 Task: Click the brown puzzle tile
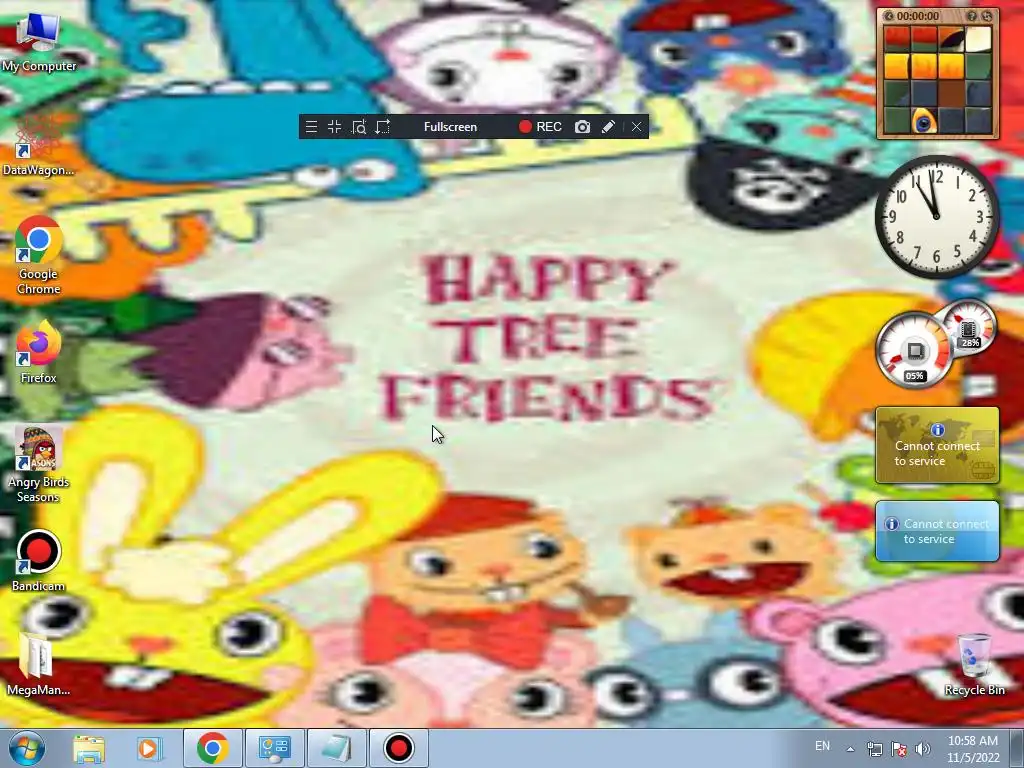[x=951, y=93]
